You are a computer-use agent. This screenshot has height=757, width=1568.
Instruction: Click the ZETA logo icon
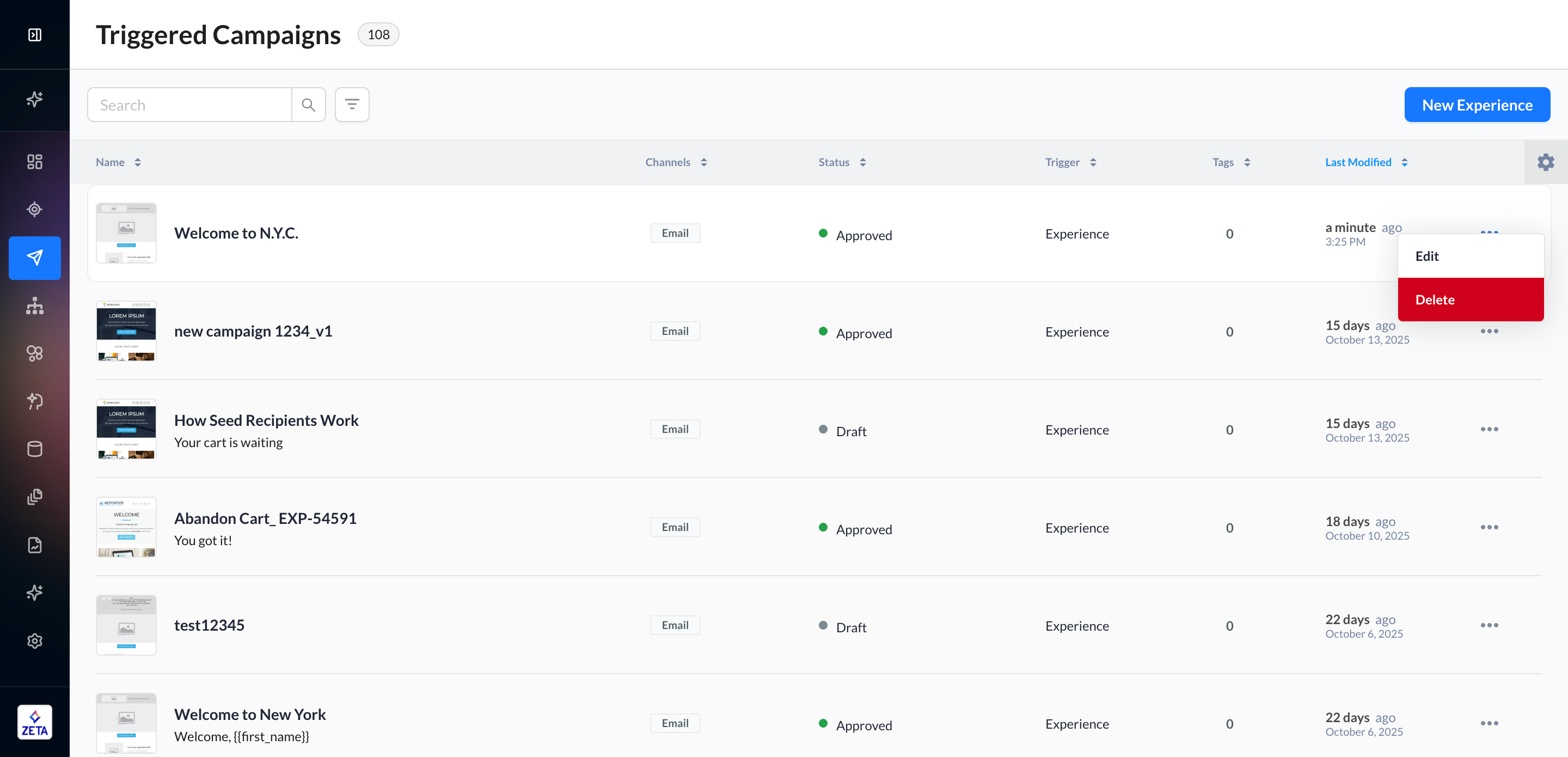click(x=35, y=722)
